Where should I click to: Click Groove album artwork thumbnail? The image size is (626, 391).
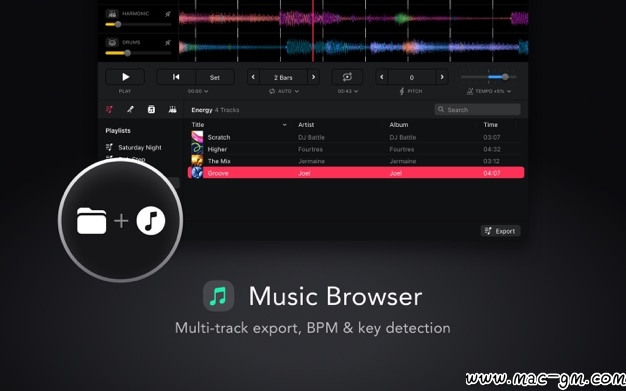(x=197, y=173)
